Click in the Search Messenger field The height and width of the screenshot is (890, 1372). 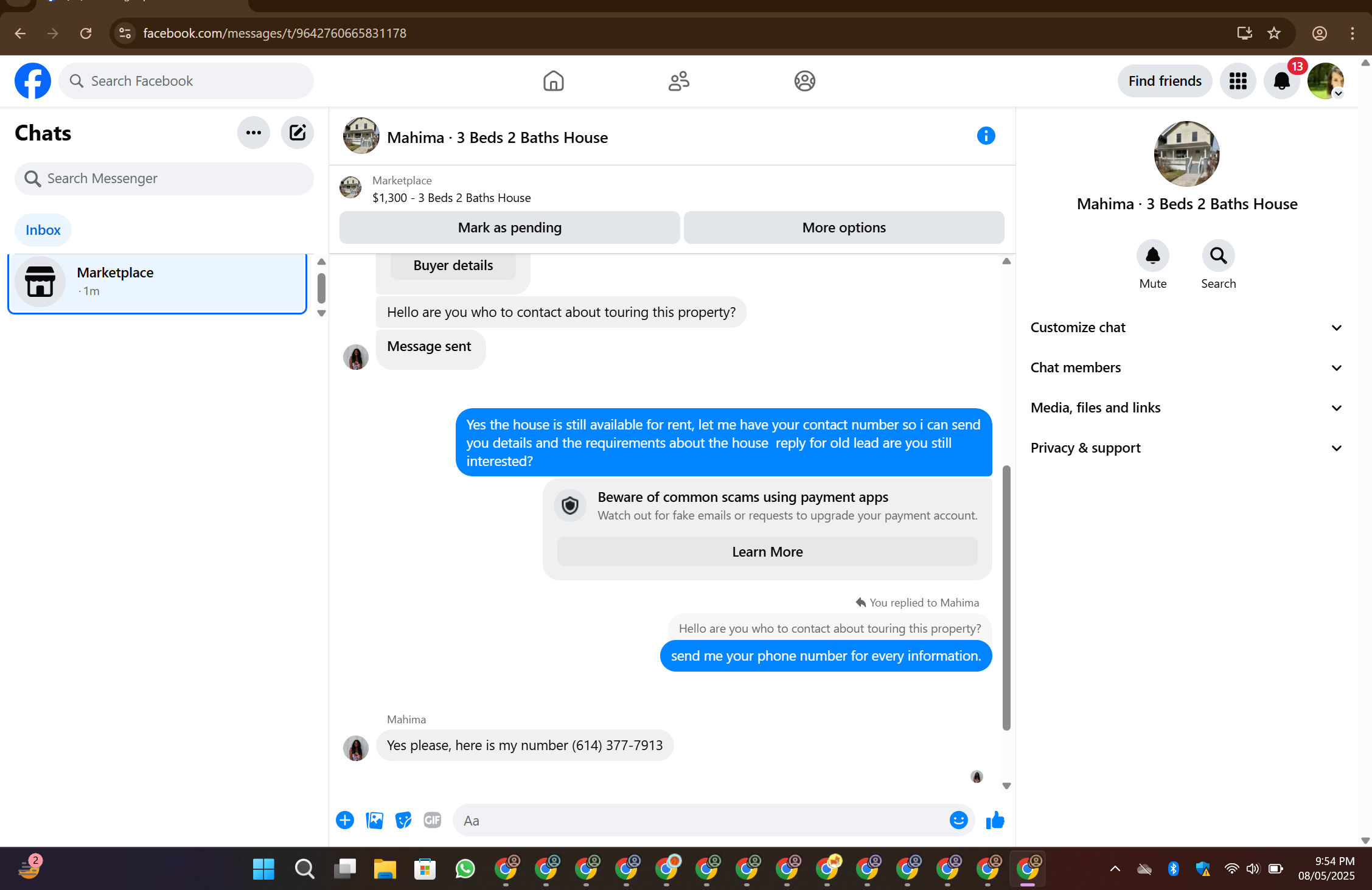tap(164, 178)
